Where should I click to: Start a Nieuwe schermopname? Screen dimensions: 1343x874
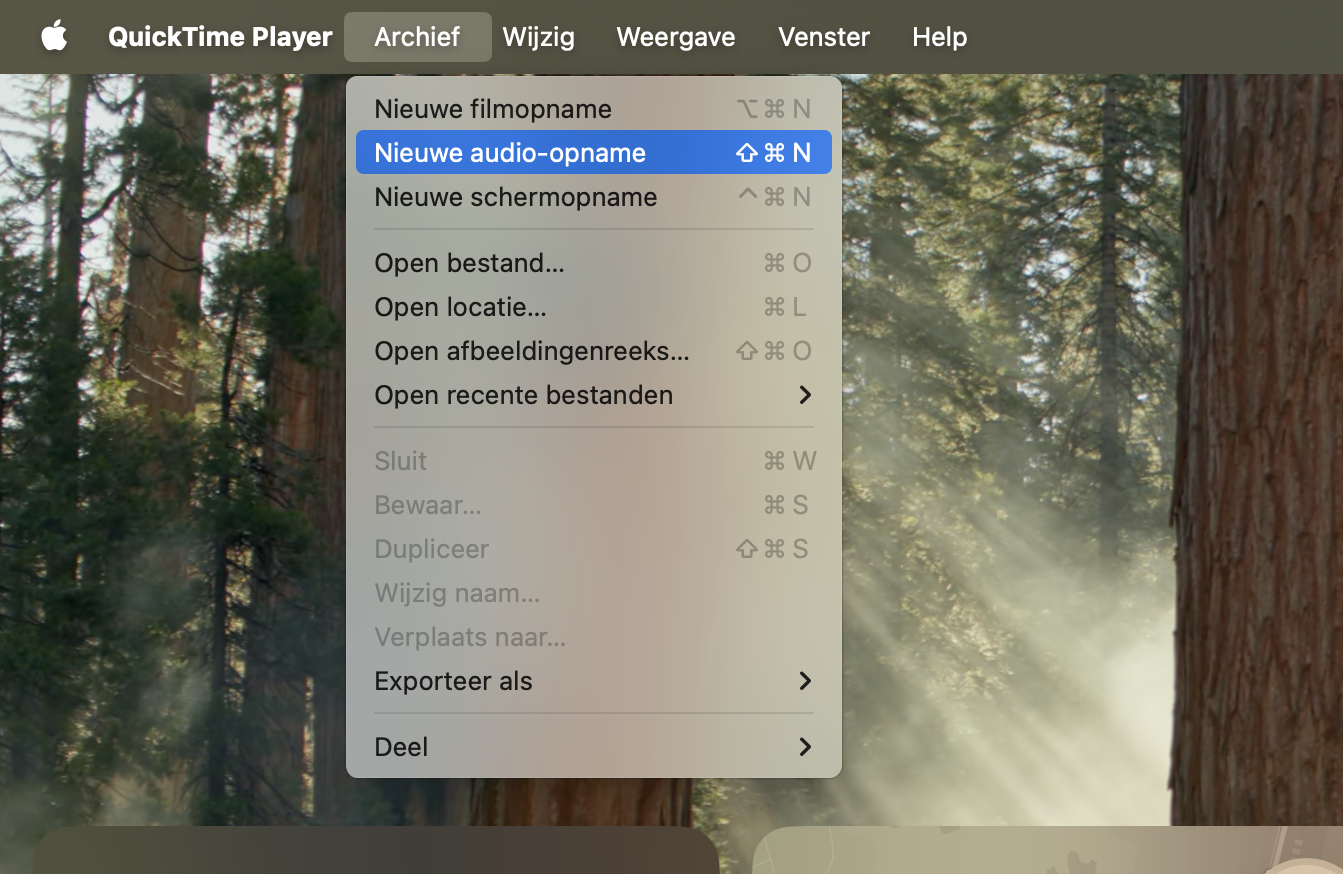[x=594, y=197]
